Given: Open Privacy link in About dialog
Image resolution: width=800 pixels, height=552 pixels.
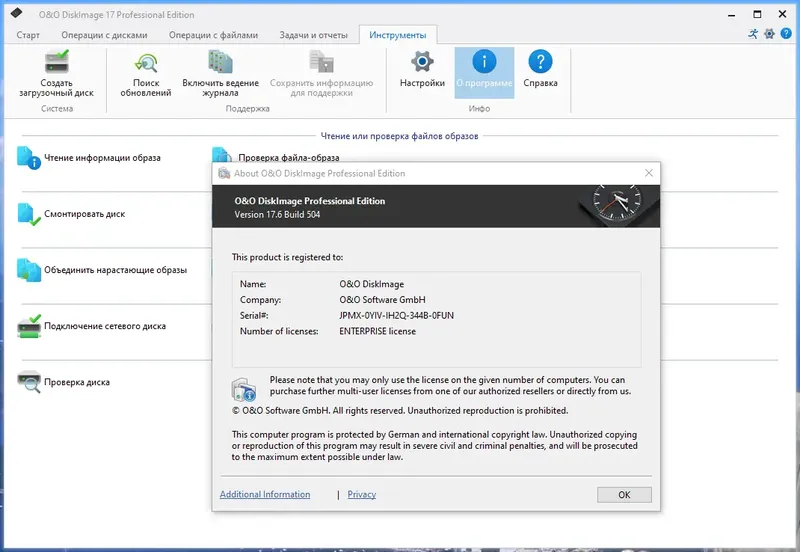Looking at the screenshot, I should tap(362, 494).
